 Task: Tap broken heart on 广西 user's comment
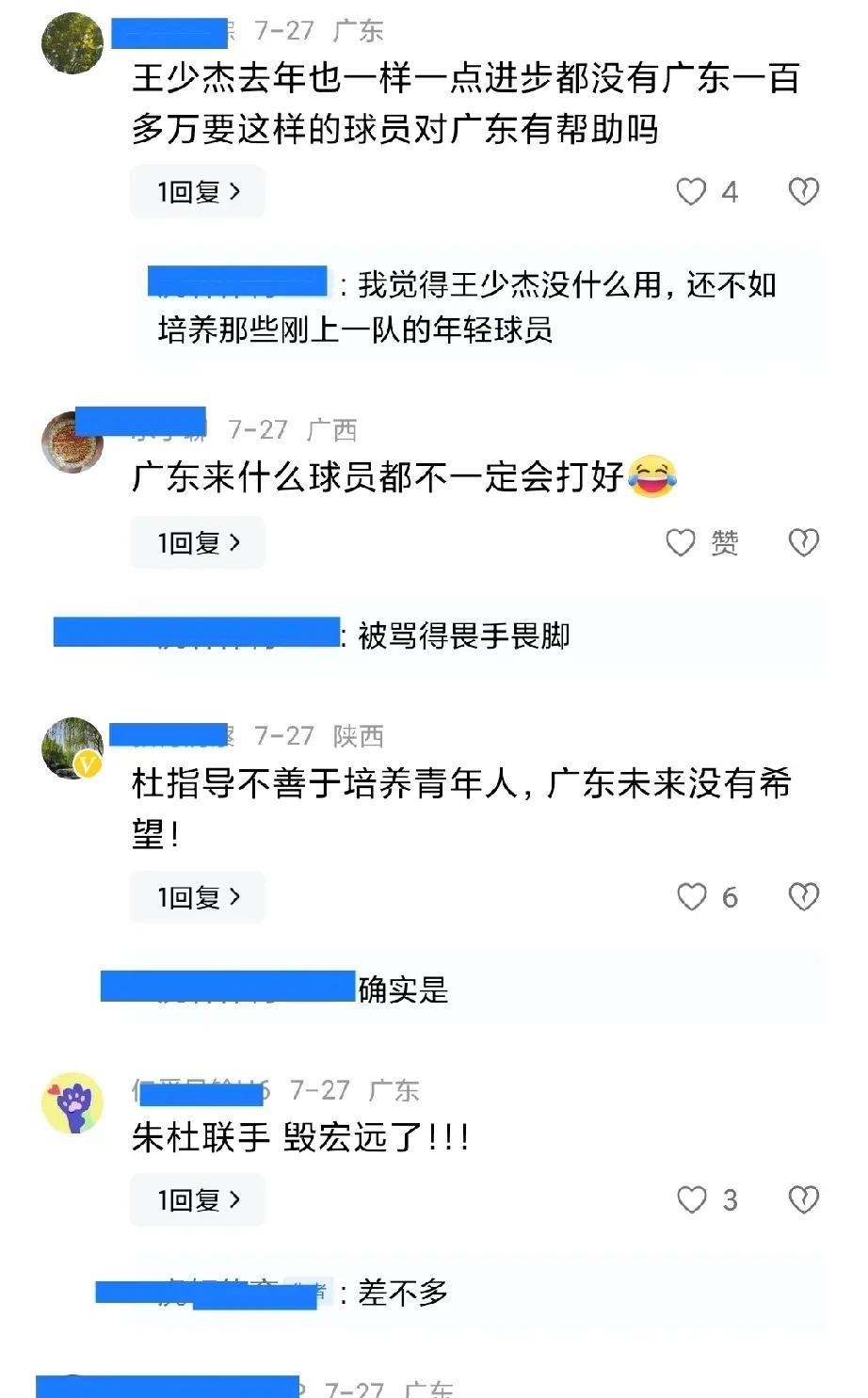803,543
